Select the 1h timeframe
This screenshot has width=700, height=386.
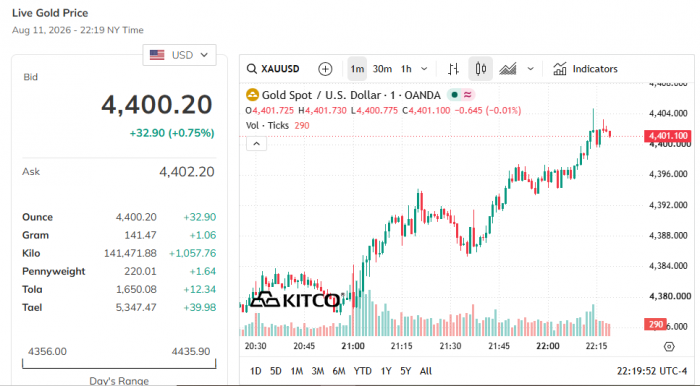click(406, 69)
